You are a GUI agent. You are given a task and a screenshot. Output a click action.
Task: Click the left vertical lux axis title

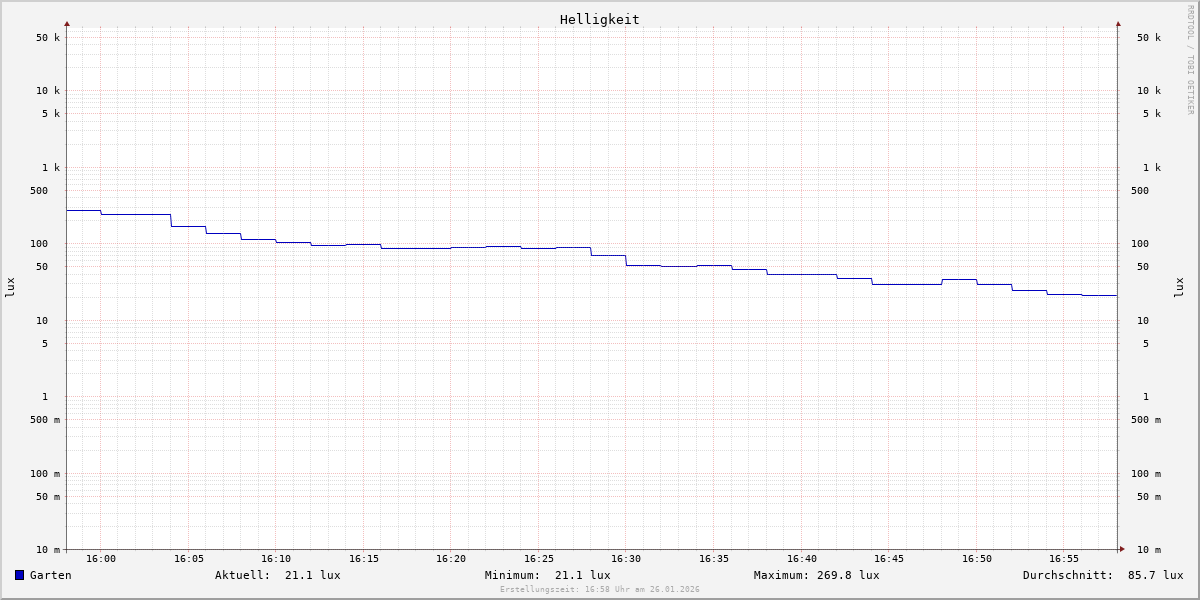click(x=10, y=288)
